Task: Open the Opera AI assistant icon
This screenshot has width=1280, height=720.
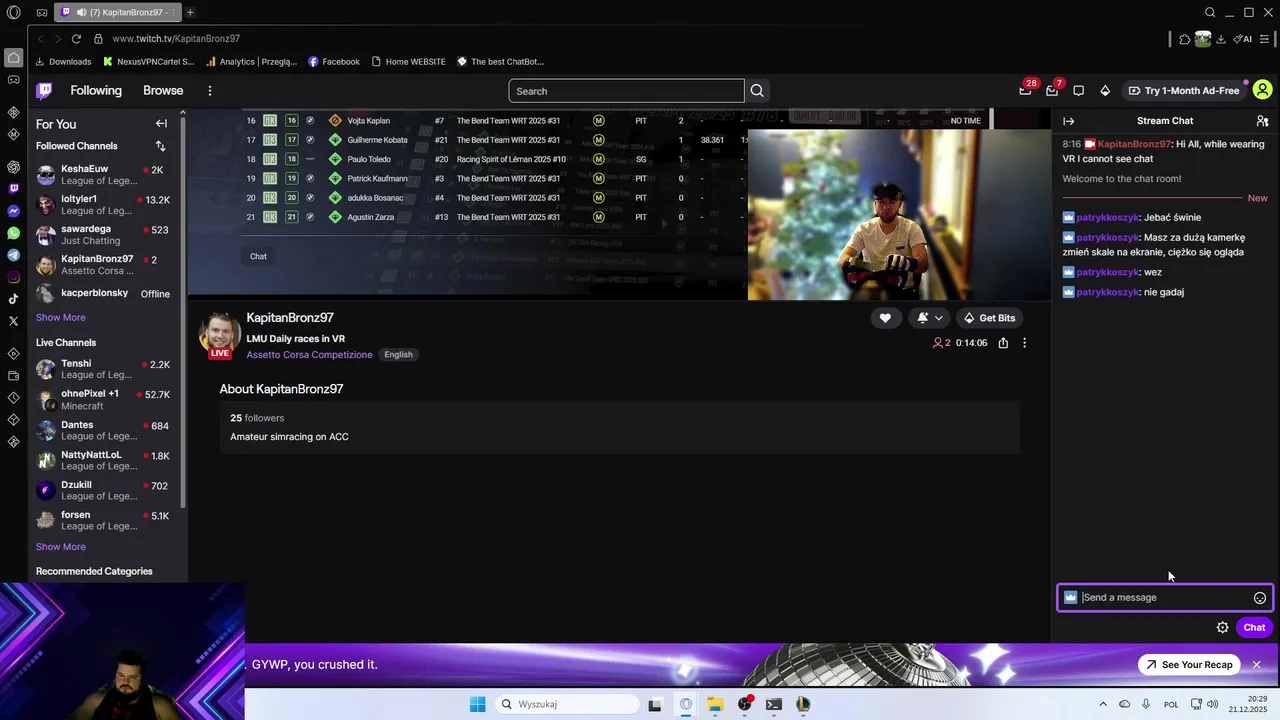Action: [x=1243, y=39]
